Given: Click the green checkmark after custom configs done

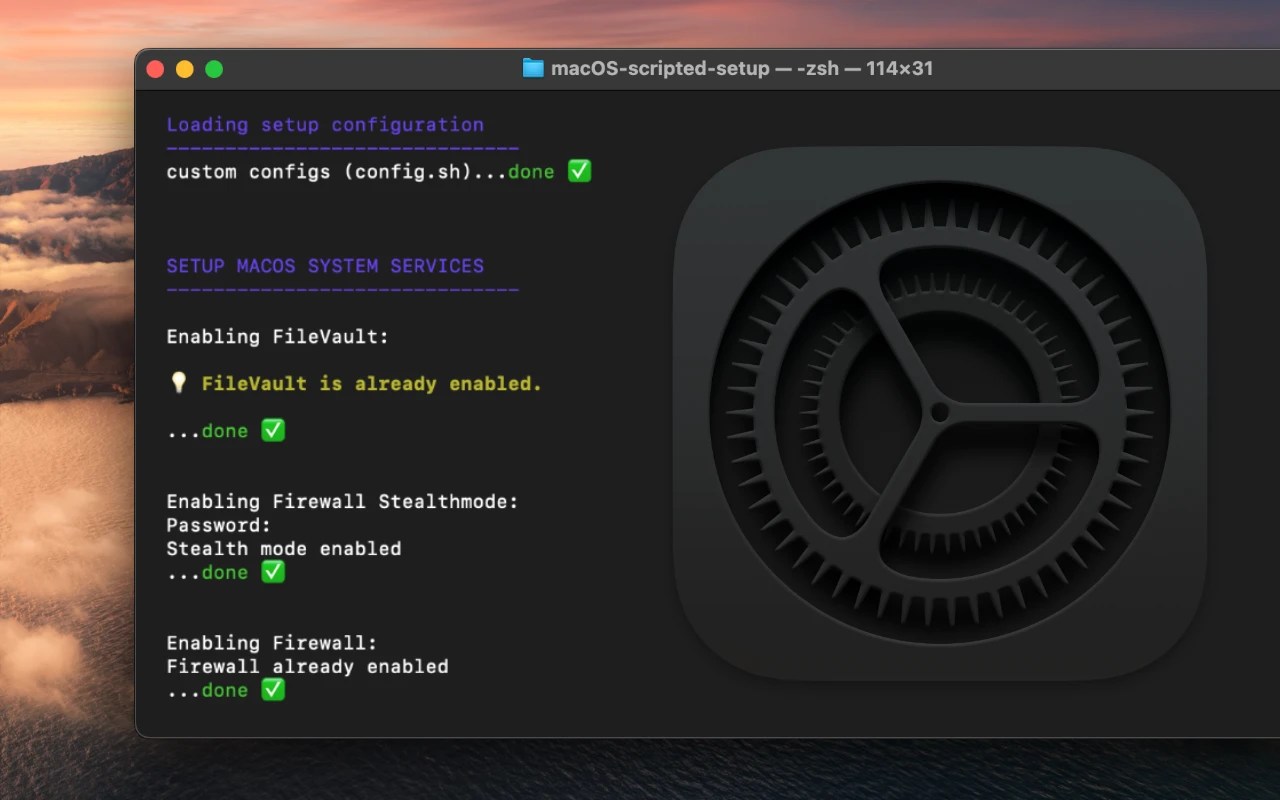Looking at the screenshot, I should (579, 171).
